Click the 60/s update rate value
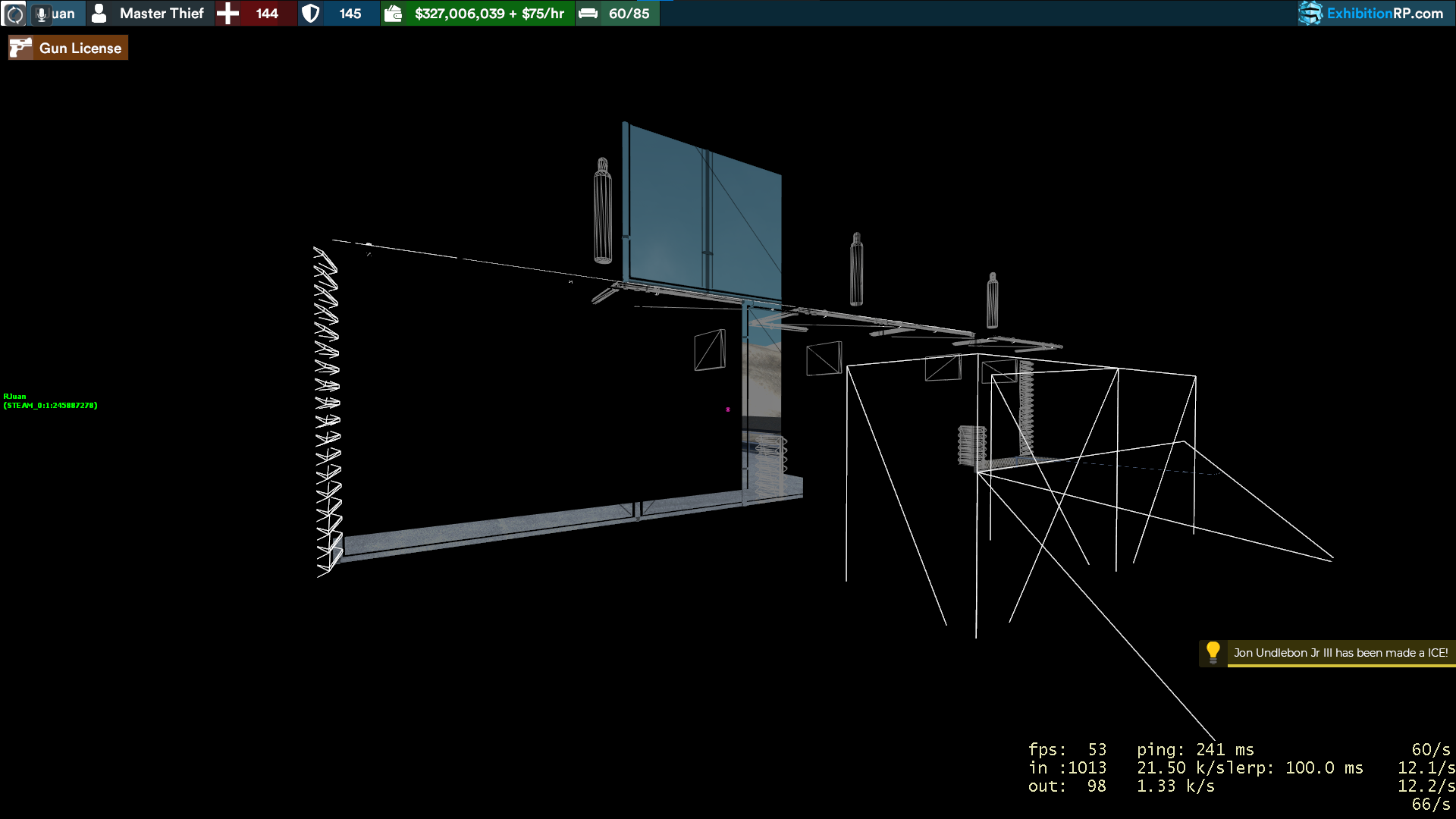Image resolution: width=1456 pixels, height=819 pixels. tap(1431, 749)
